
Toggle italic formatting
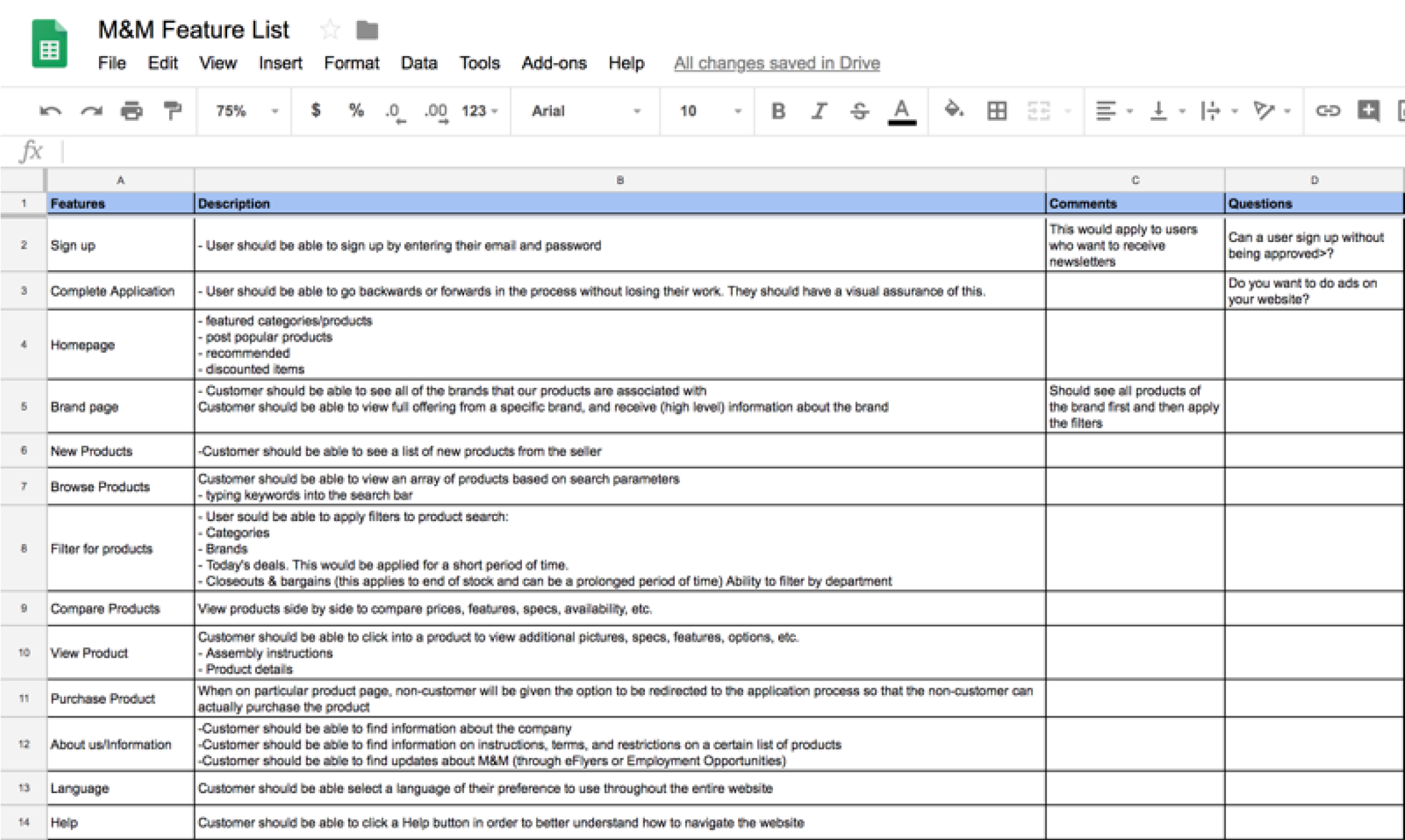(819, 111)
